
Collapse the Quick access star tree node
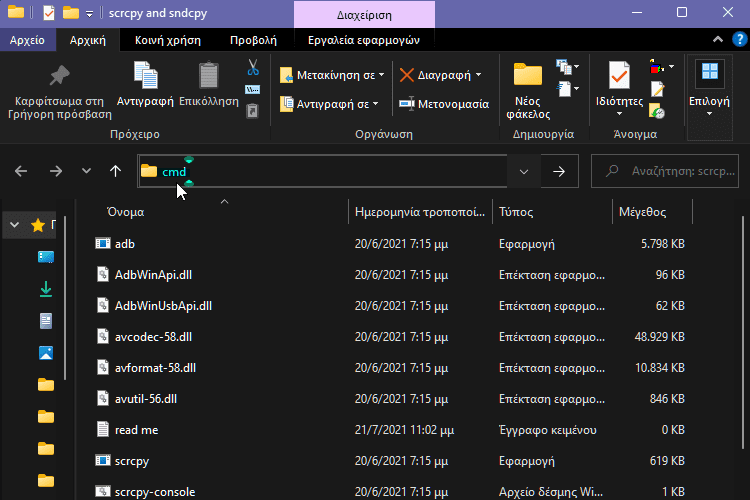14,225
